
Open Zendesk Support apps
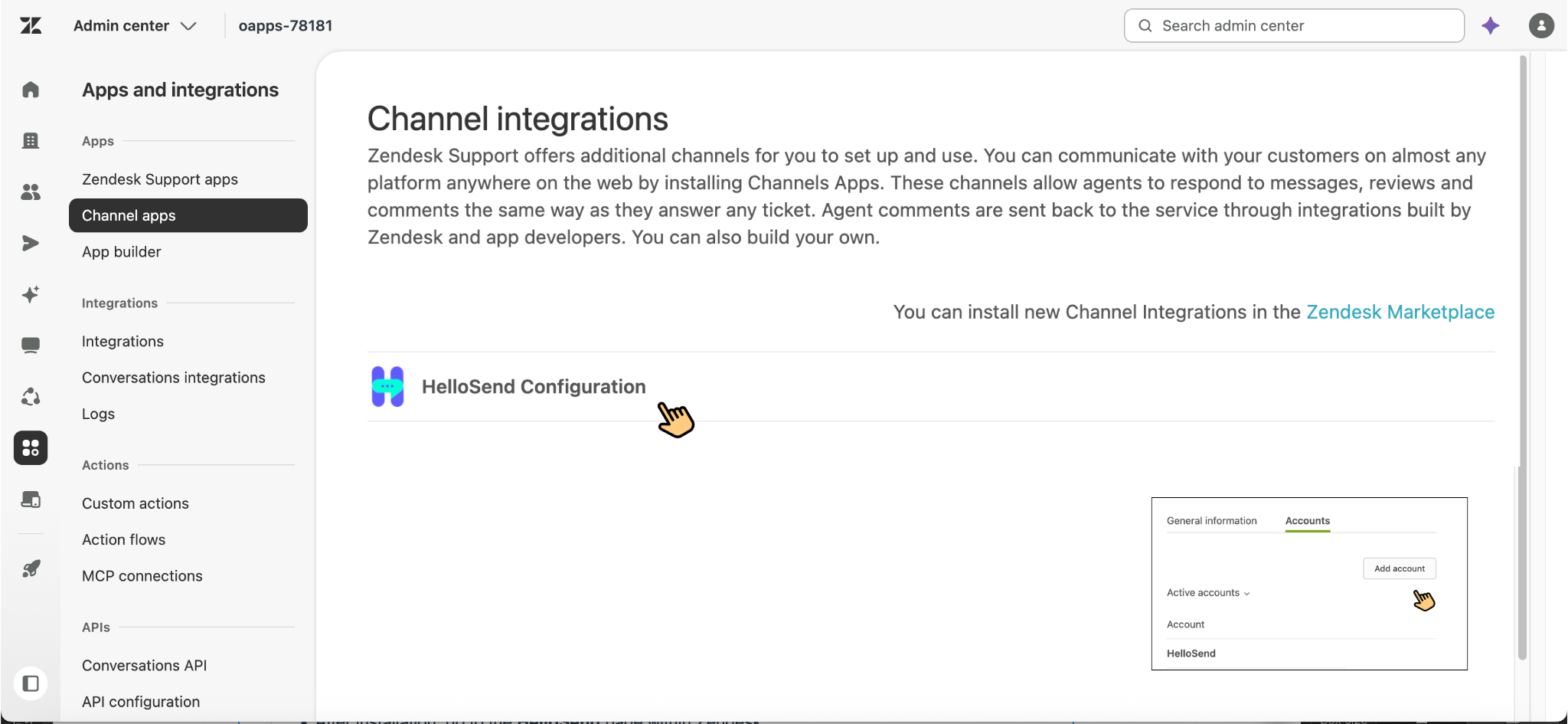[160, 179]
